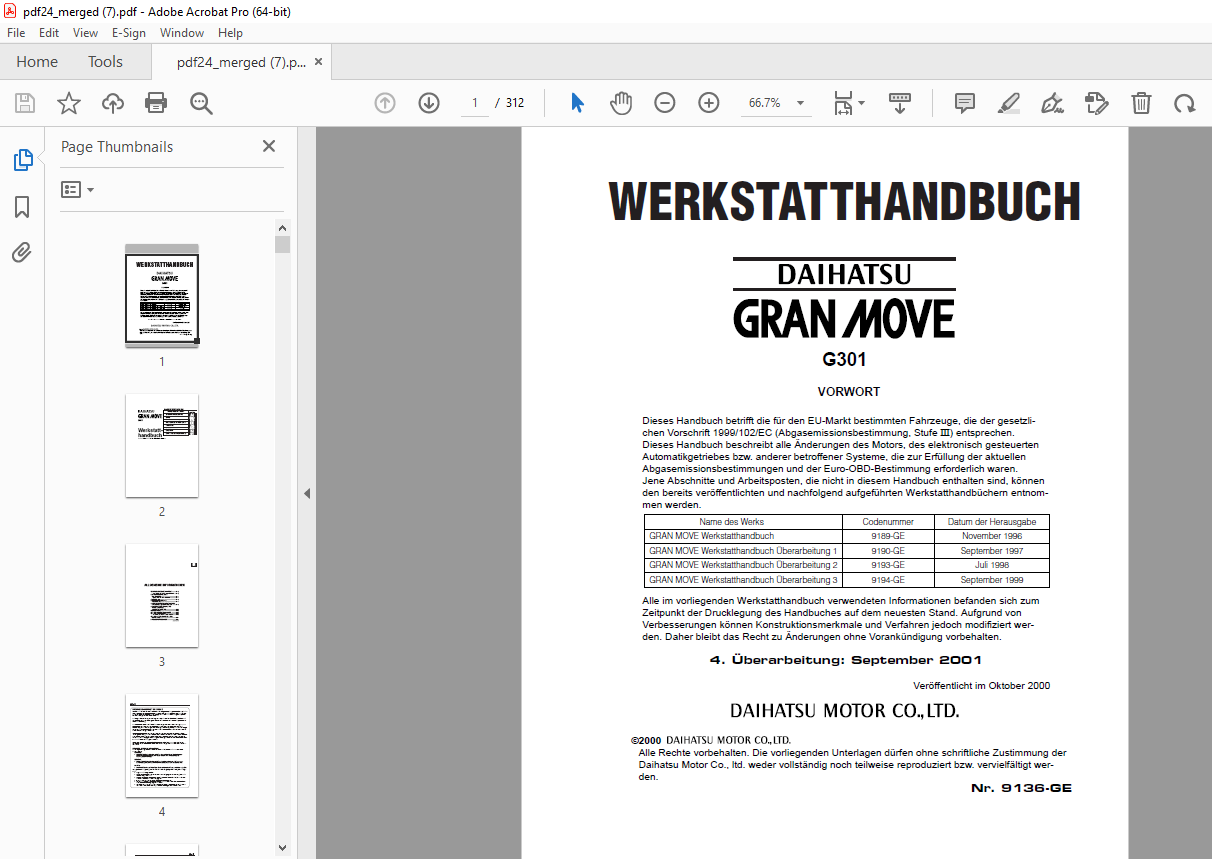Open the Help menu
The width and height of the screenshot is (1212, 859).
[231, 33]
